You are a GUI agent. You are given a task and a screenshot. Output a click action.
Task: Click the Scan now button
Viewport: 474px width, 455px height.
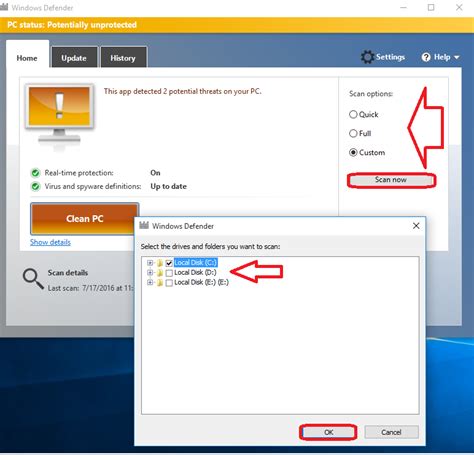(x=391, y=180)
